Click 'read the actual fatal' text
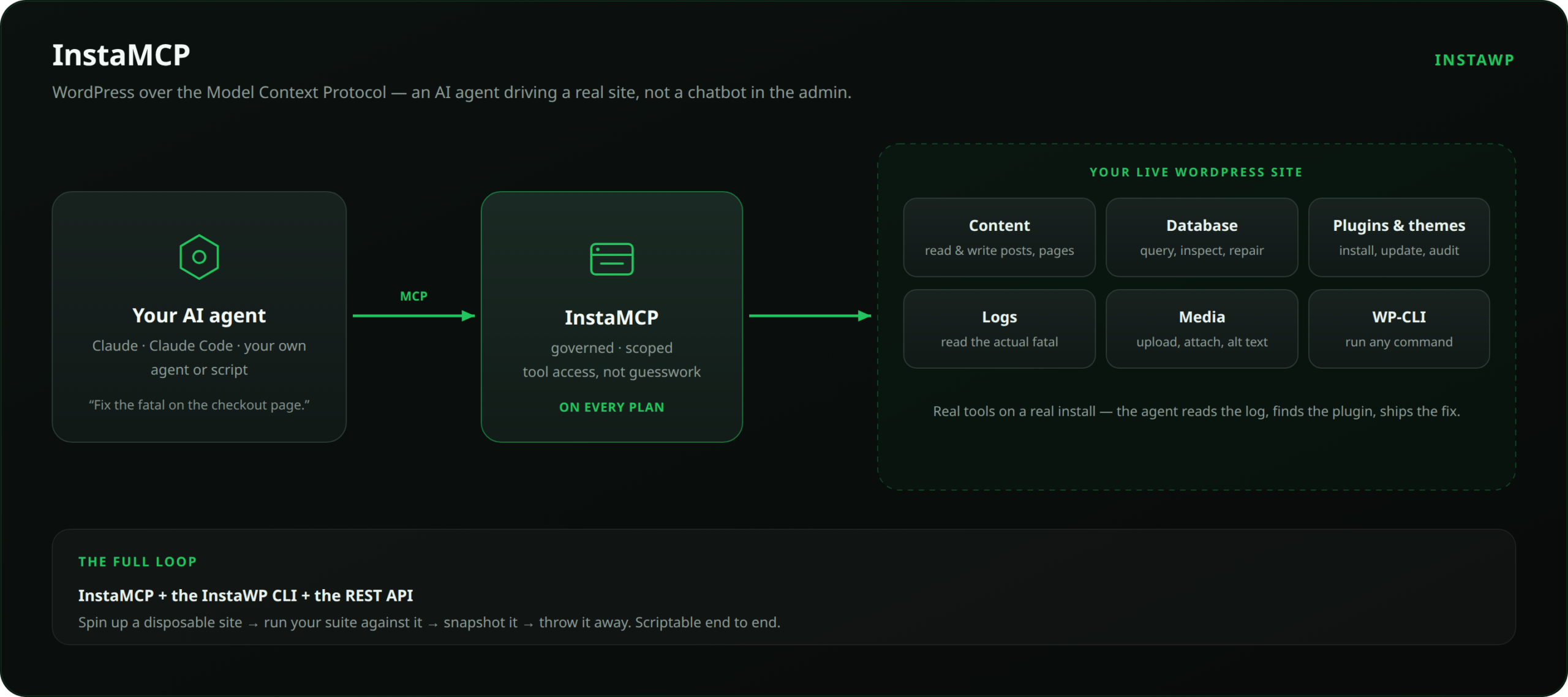1568x697 pixels. tap(999, 342)
